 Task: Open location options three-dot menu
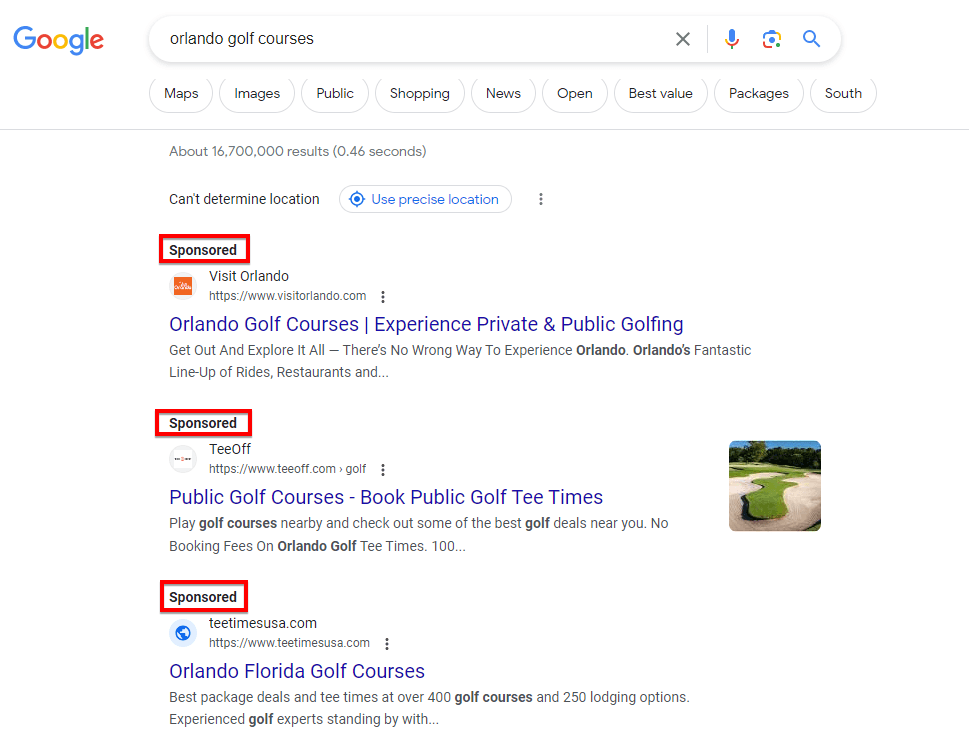click(541, 199)
